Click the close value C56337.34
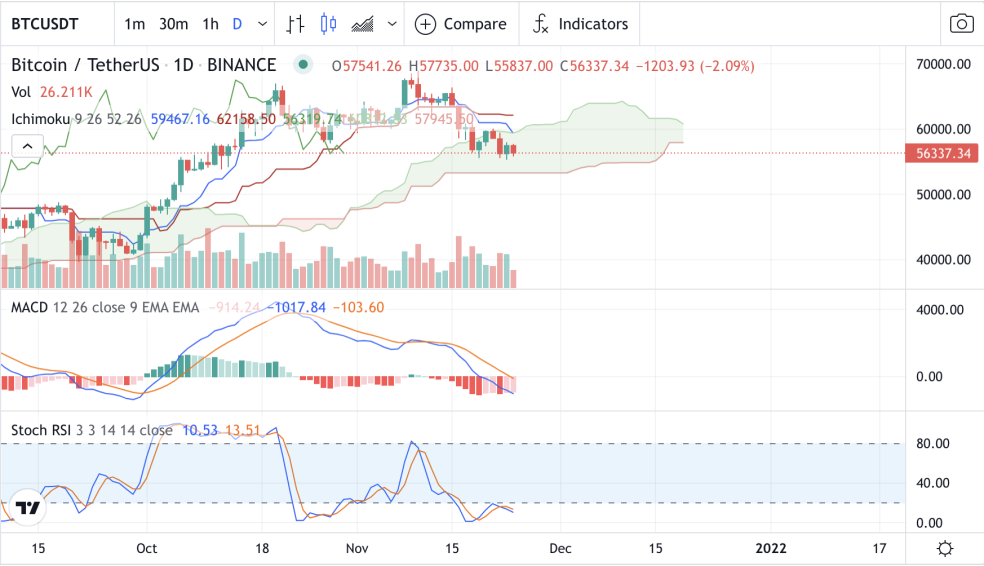 (x=594, y=66)
